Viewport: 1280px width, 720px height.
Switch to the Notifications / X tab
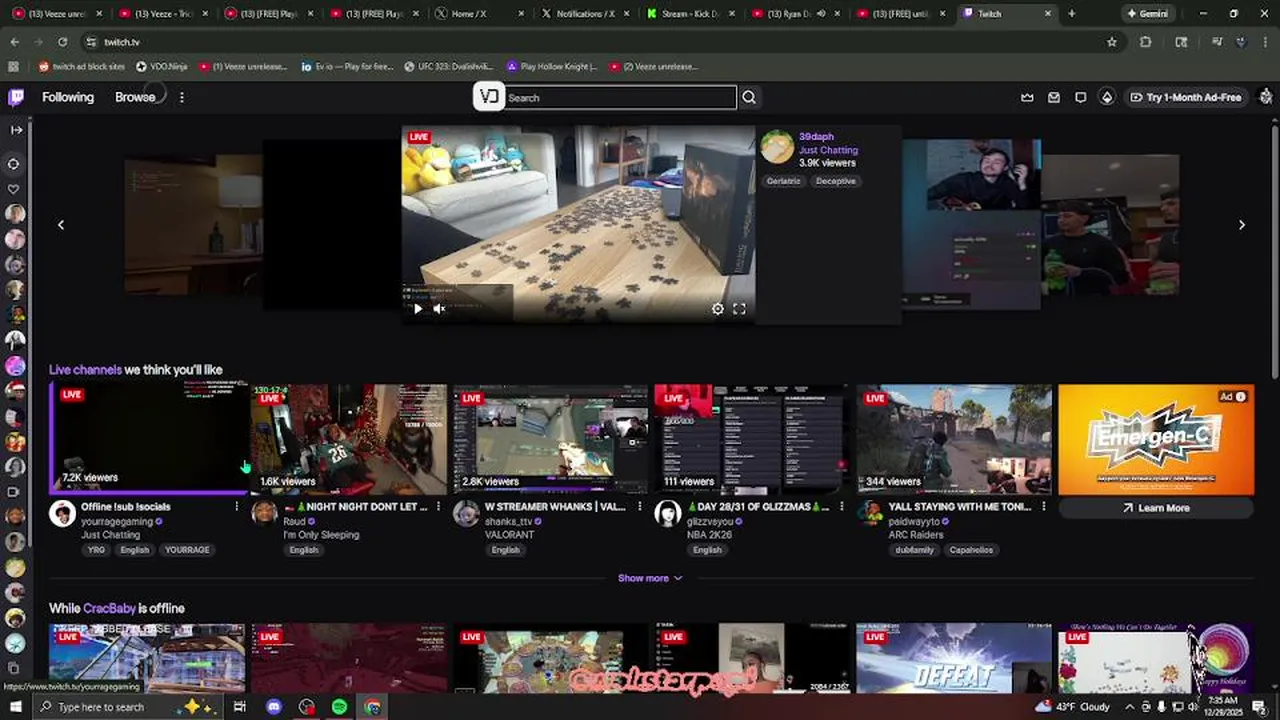pyautogui.click(x=585, y=14)
